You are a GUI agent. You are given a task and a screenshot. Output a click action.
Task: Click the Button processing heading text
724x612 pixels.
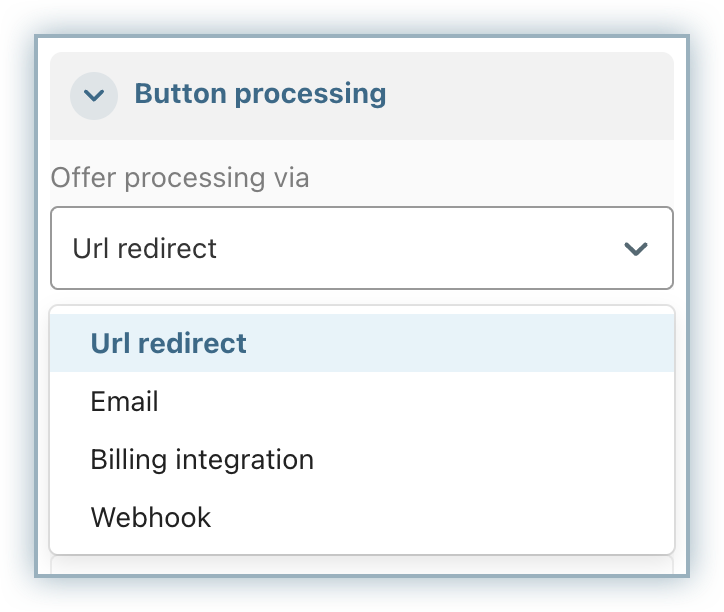click(260, 94)
